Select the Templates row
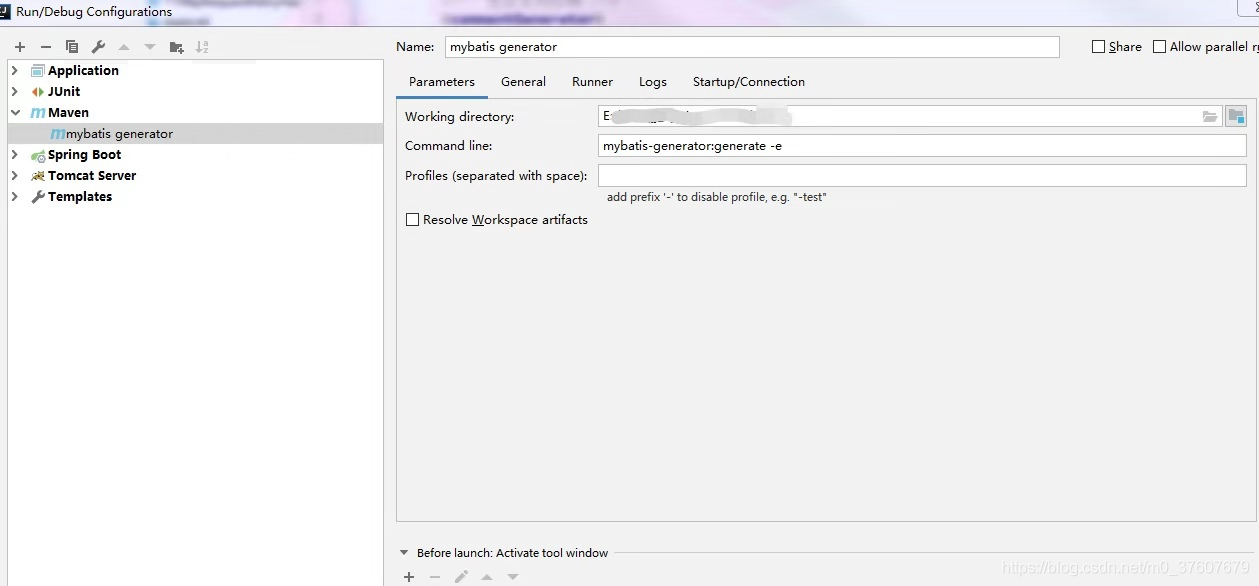1259x586 pixels. click(x=195, y=197)
